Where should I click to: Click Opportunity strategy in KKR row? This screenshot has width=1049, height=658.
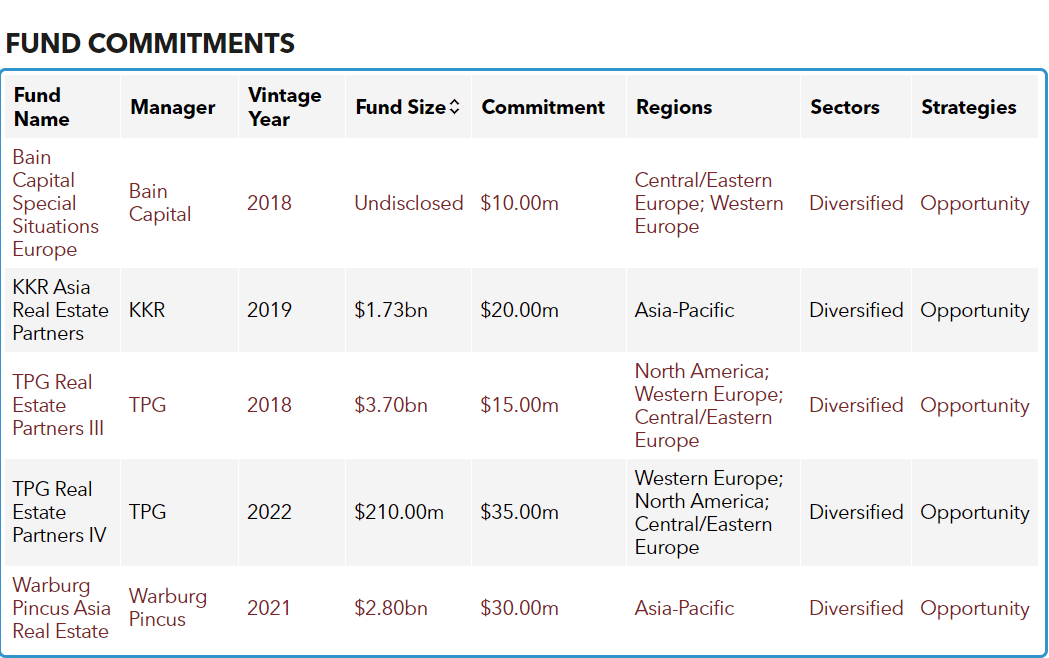point(975,311)
